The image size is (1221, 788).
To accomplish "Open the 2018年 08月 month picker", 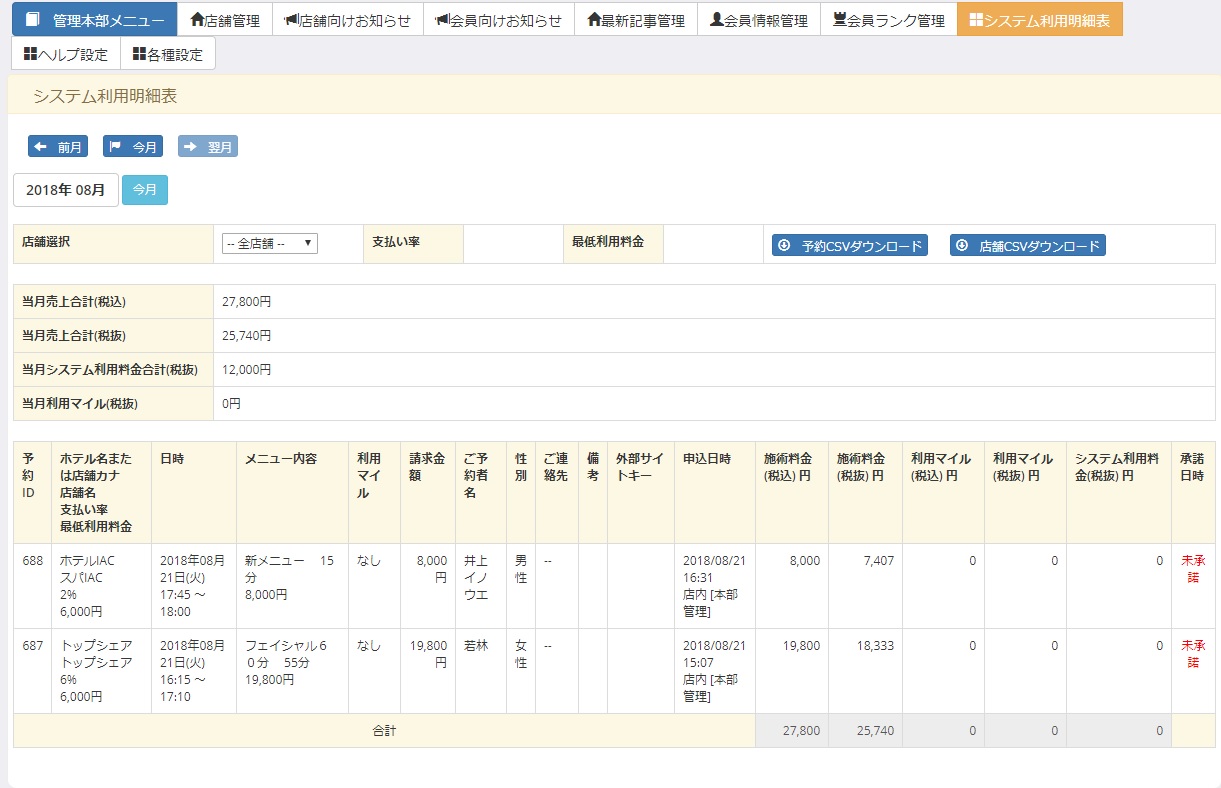I will (x=66, y=190).
